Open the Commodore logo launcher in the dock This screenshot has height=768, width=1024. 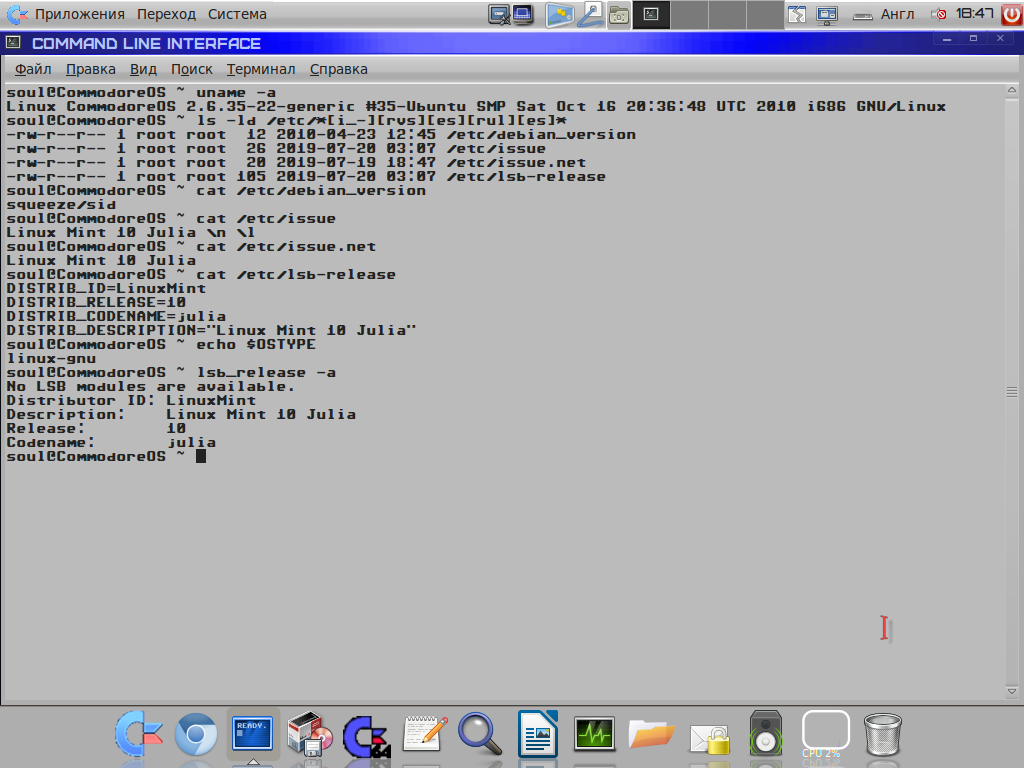138,734
